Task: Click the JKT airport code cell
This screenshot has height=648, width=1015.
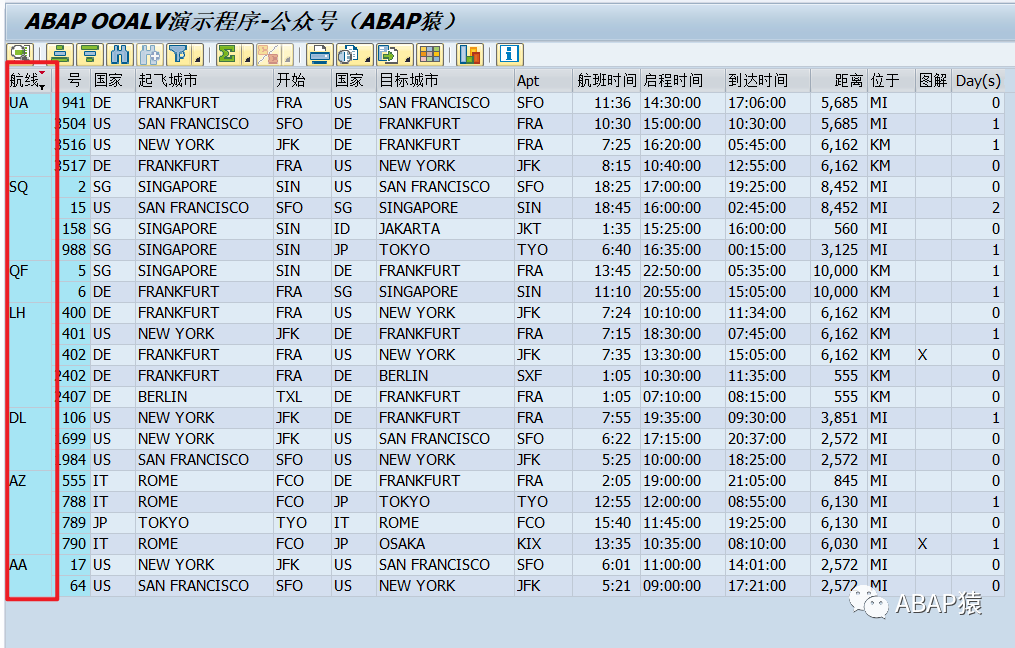Action: tap(543, 229)
